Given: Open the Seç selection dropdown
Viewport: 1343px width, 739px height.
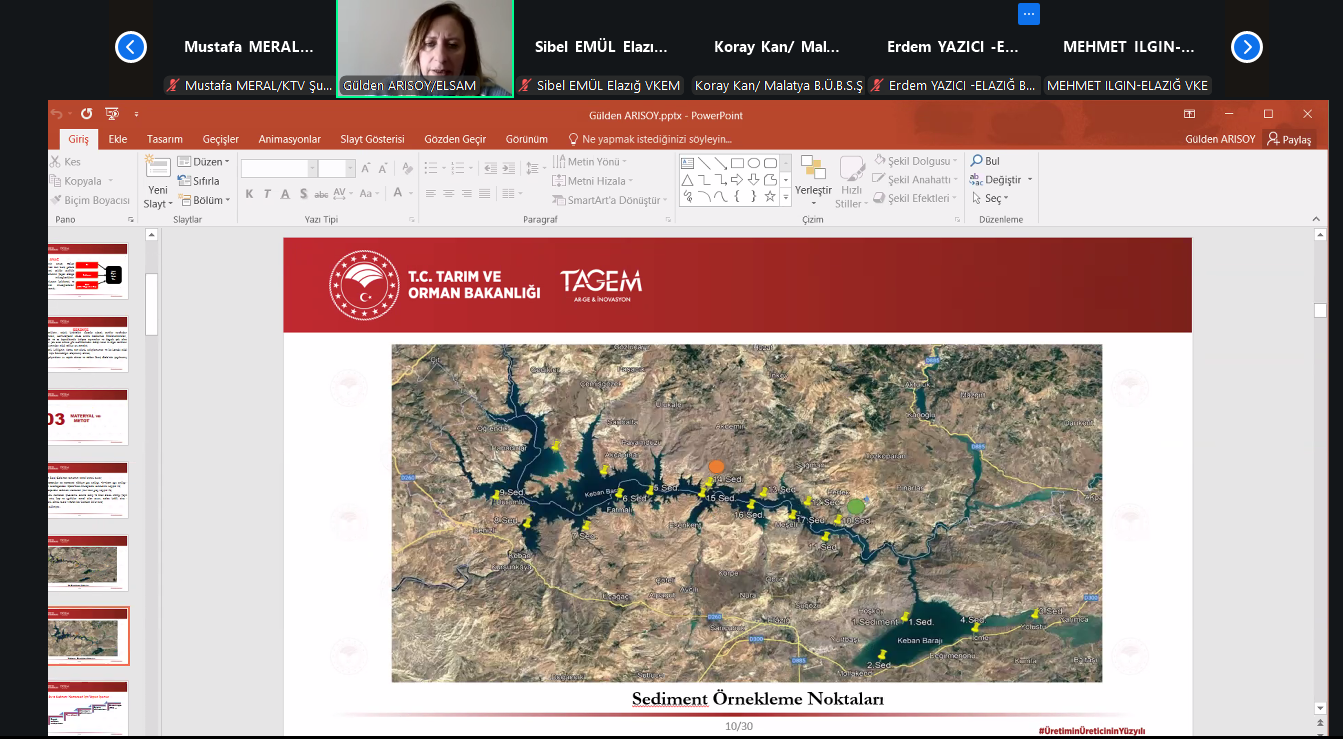Looking at the screenshot, I should click(988, 199).
